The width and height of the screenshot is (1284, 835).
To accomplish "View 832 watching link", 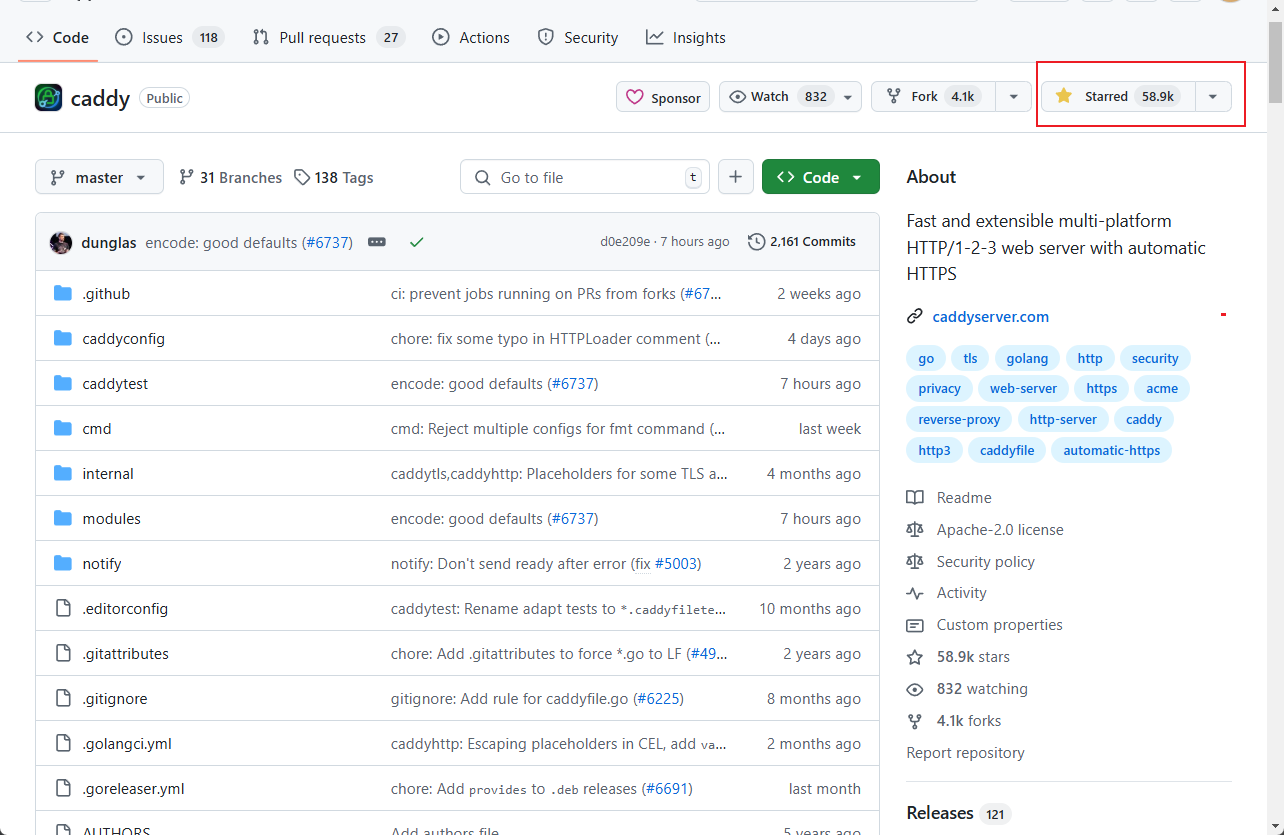I will point(967,689).
